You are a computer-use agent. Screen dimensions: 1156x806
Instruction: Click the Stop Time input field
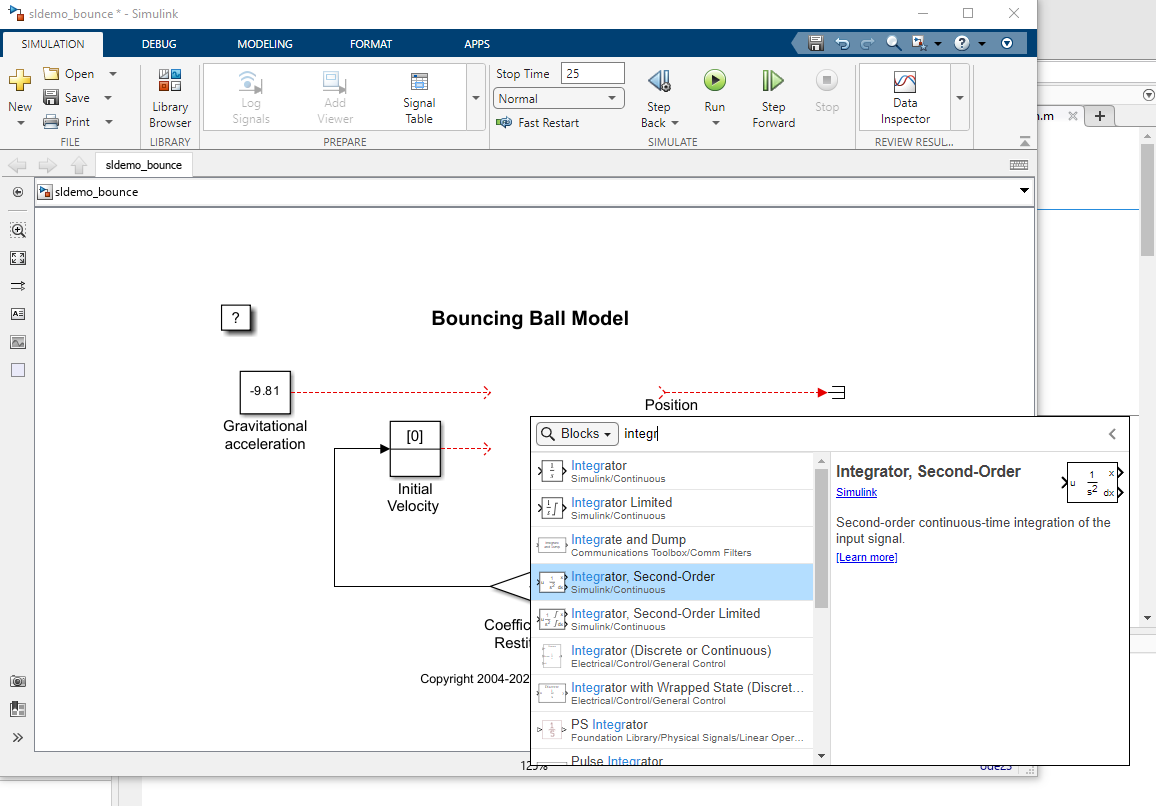tap(593, 74)
